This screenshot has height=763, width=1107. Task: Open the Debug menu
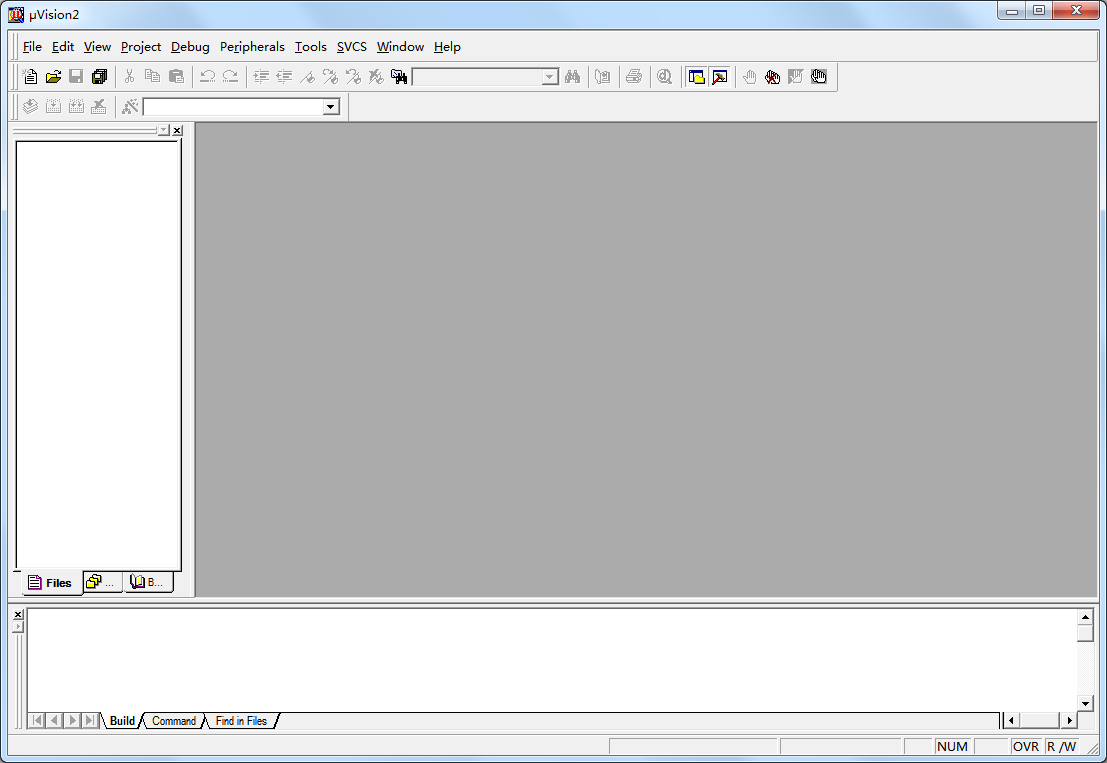[x=190, y=47]
